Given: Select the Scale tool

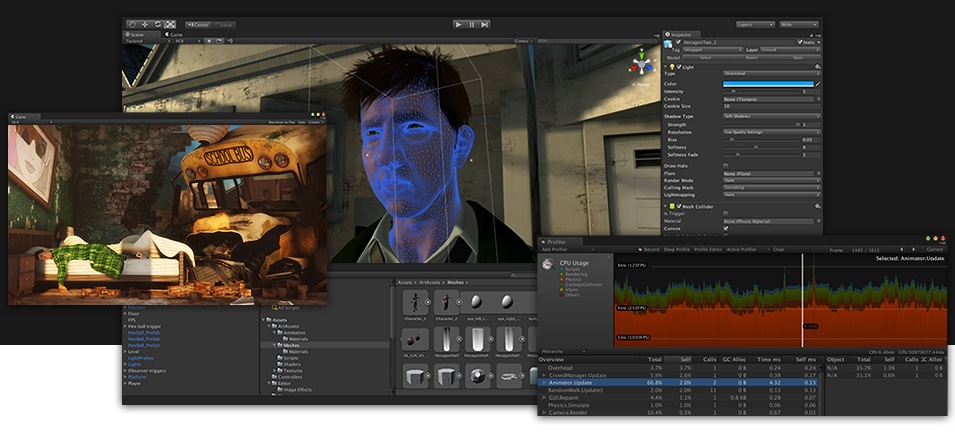Looking at the screenshot, I should 170,23.
